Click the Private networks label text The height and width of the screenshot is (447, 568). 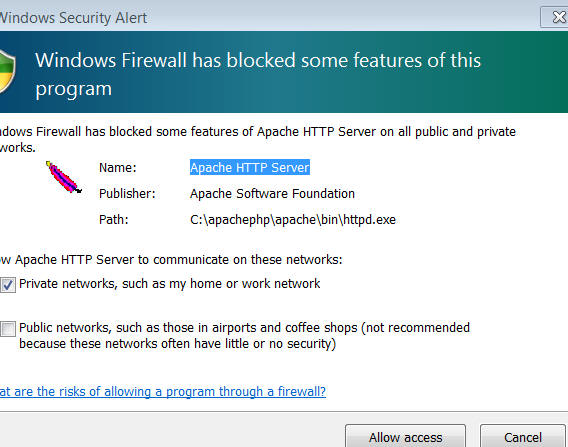coord(170,284)
